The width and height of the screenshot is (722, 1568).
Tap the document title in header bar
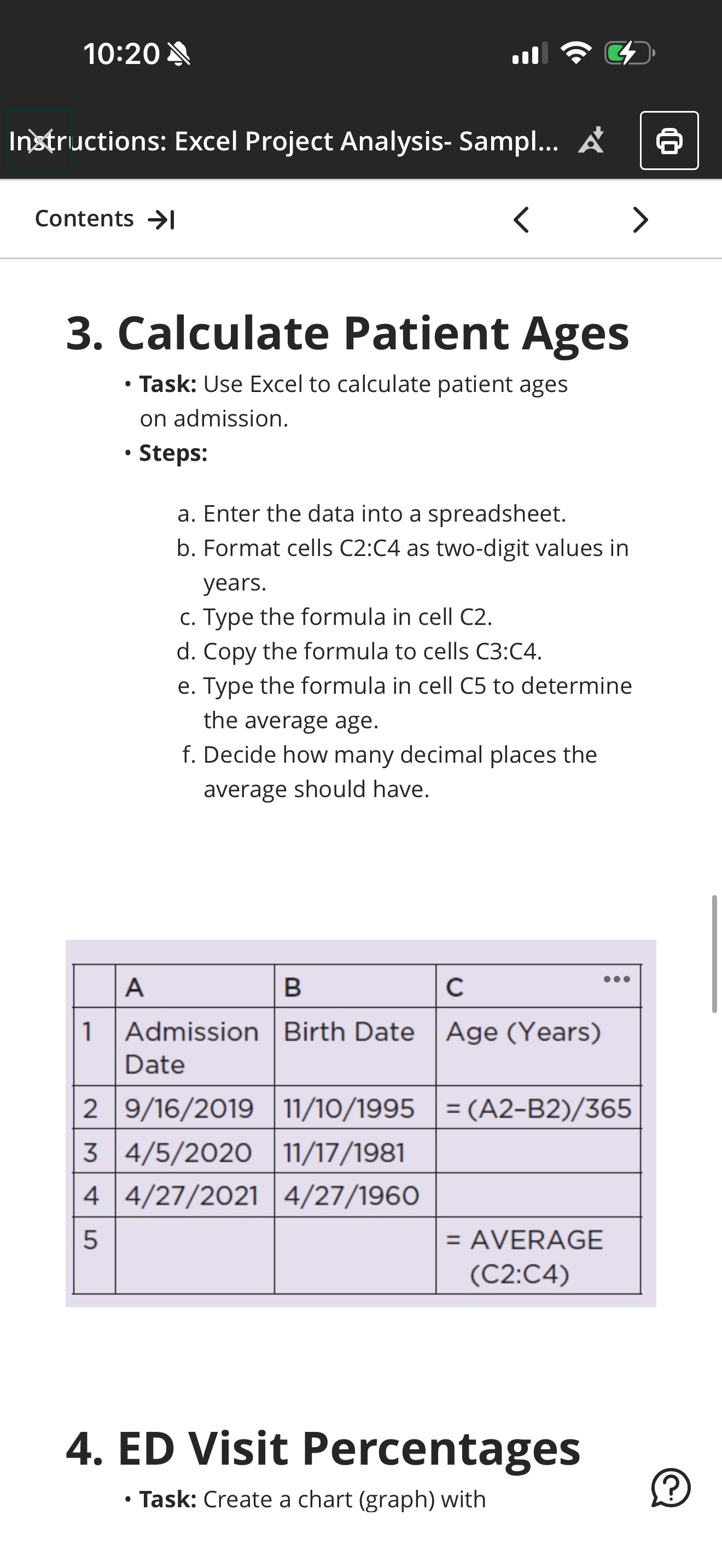[284, 141]
